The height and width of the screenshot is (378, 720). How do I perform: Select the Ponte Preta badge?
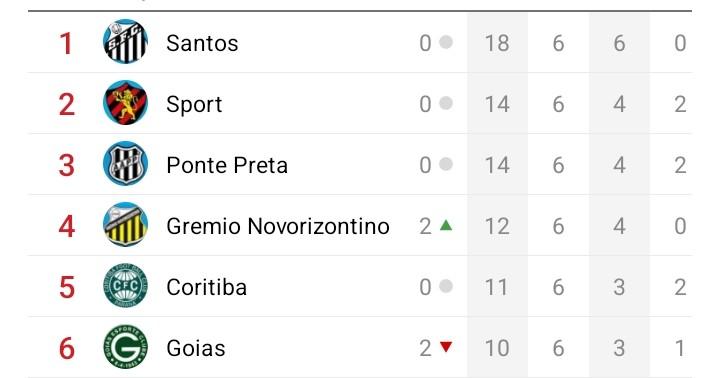point(125,164)
